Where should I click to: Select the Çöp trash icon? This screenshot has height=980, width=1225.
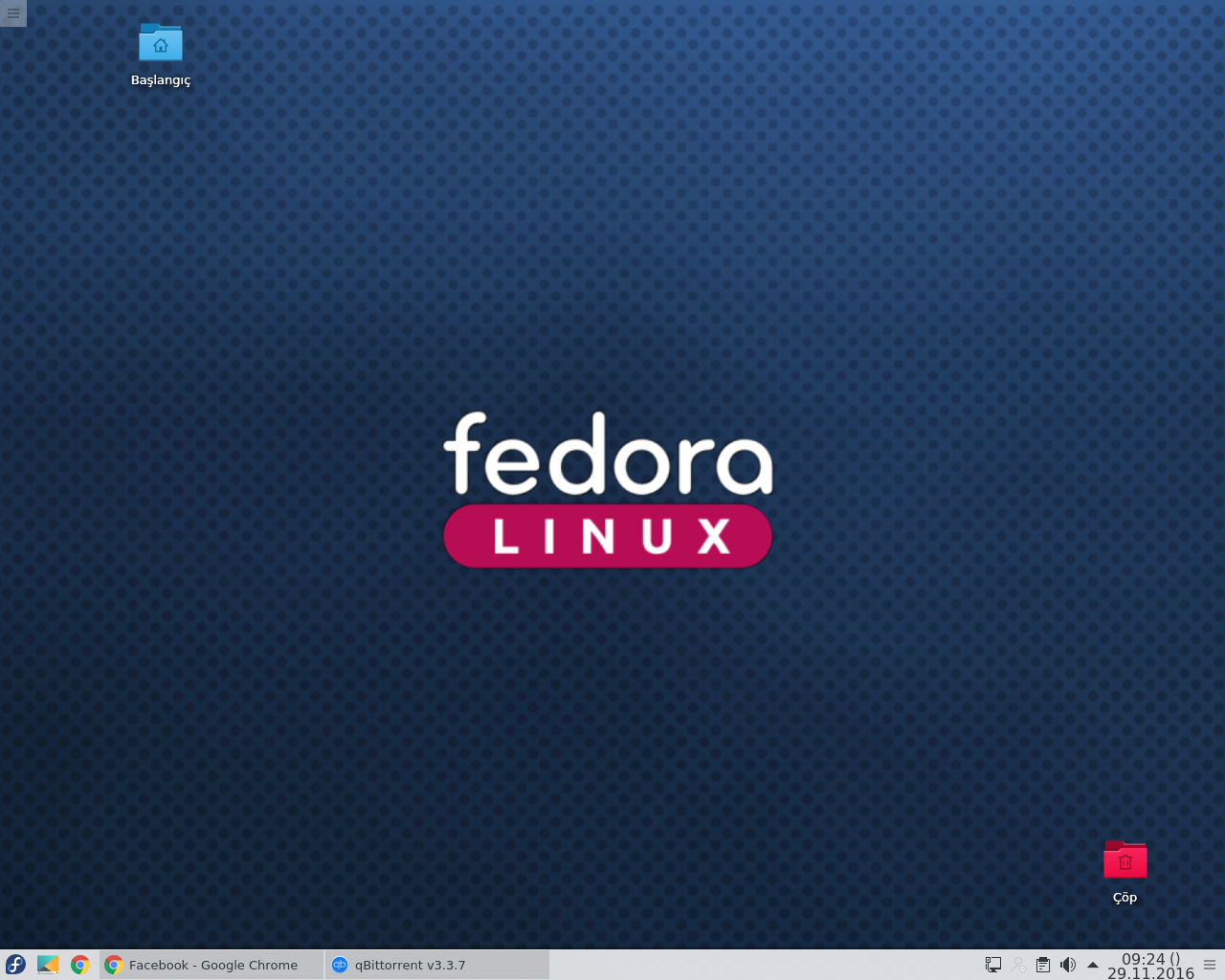pos(1125,872)
